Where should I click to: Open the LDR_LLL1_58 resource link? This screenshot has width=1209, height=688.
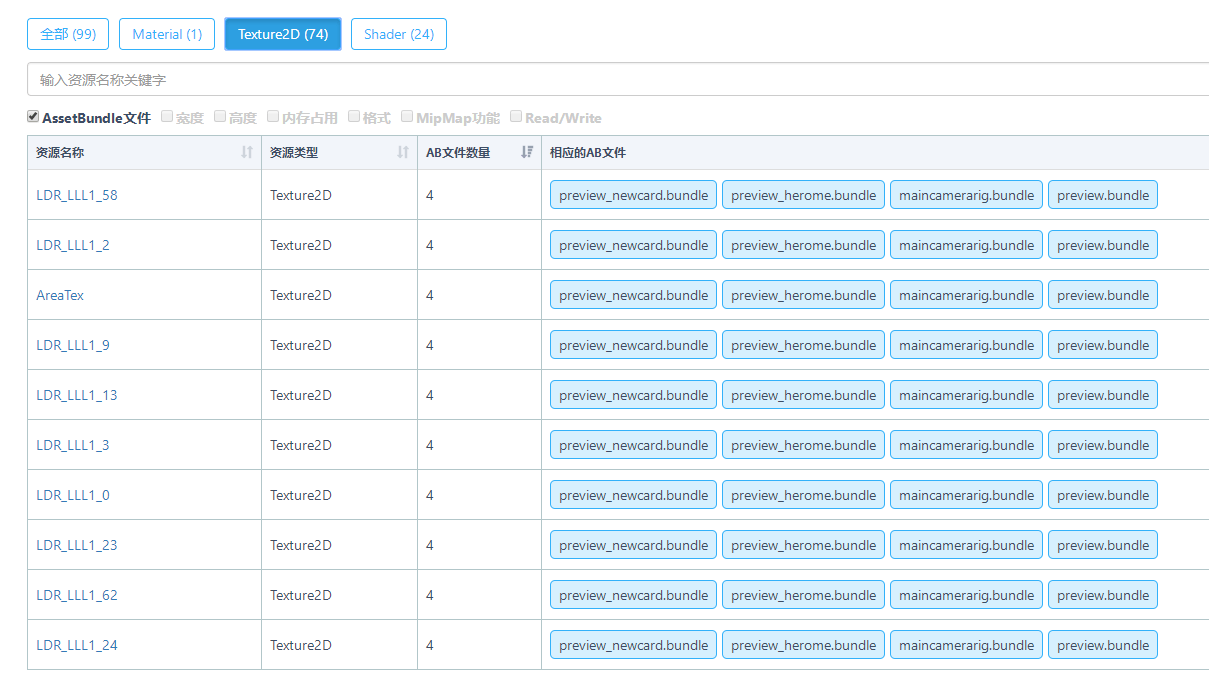click(x=77, y=195)
